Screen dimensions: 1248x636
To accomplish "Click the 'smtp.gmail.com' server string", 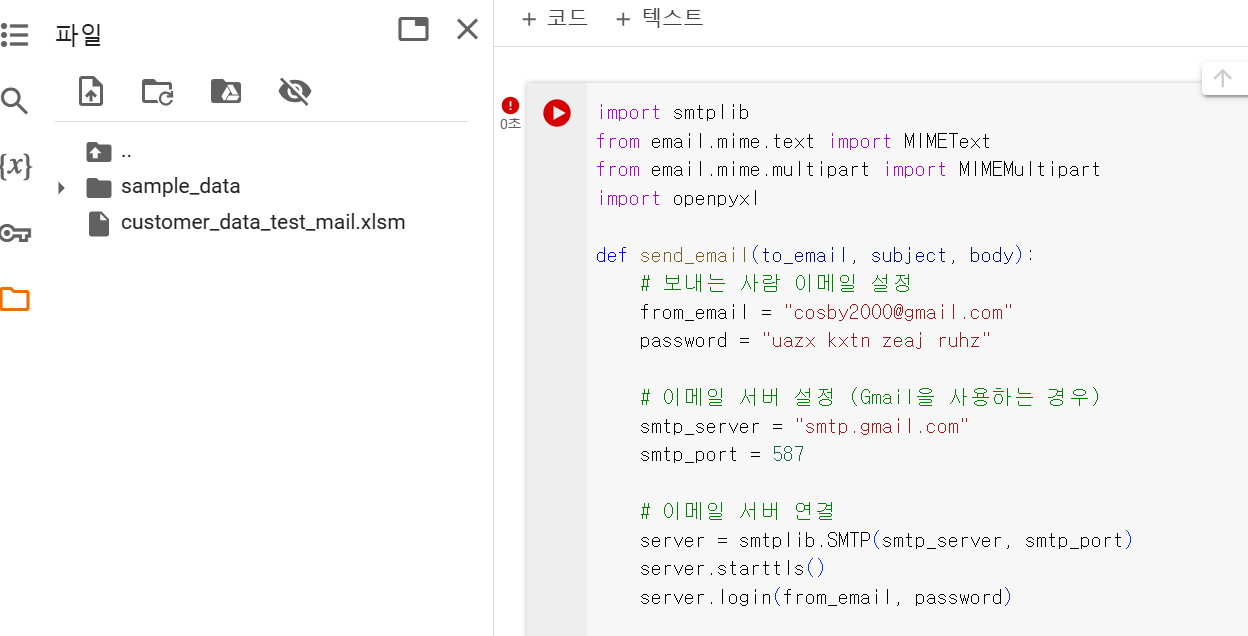I will pyautogui.click(x=882, y=426).
